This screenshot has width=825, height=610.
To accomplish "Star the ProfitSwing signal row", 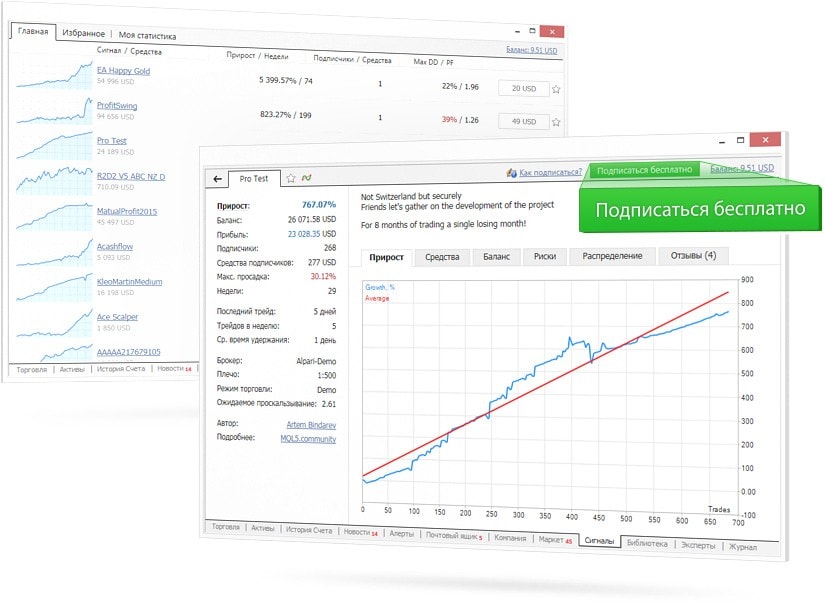I will 556,122.
